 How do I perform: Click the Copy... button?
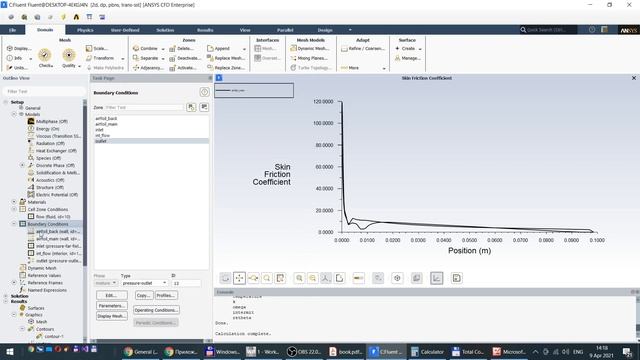[x=143, y=295]
